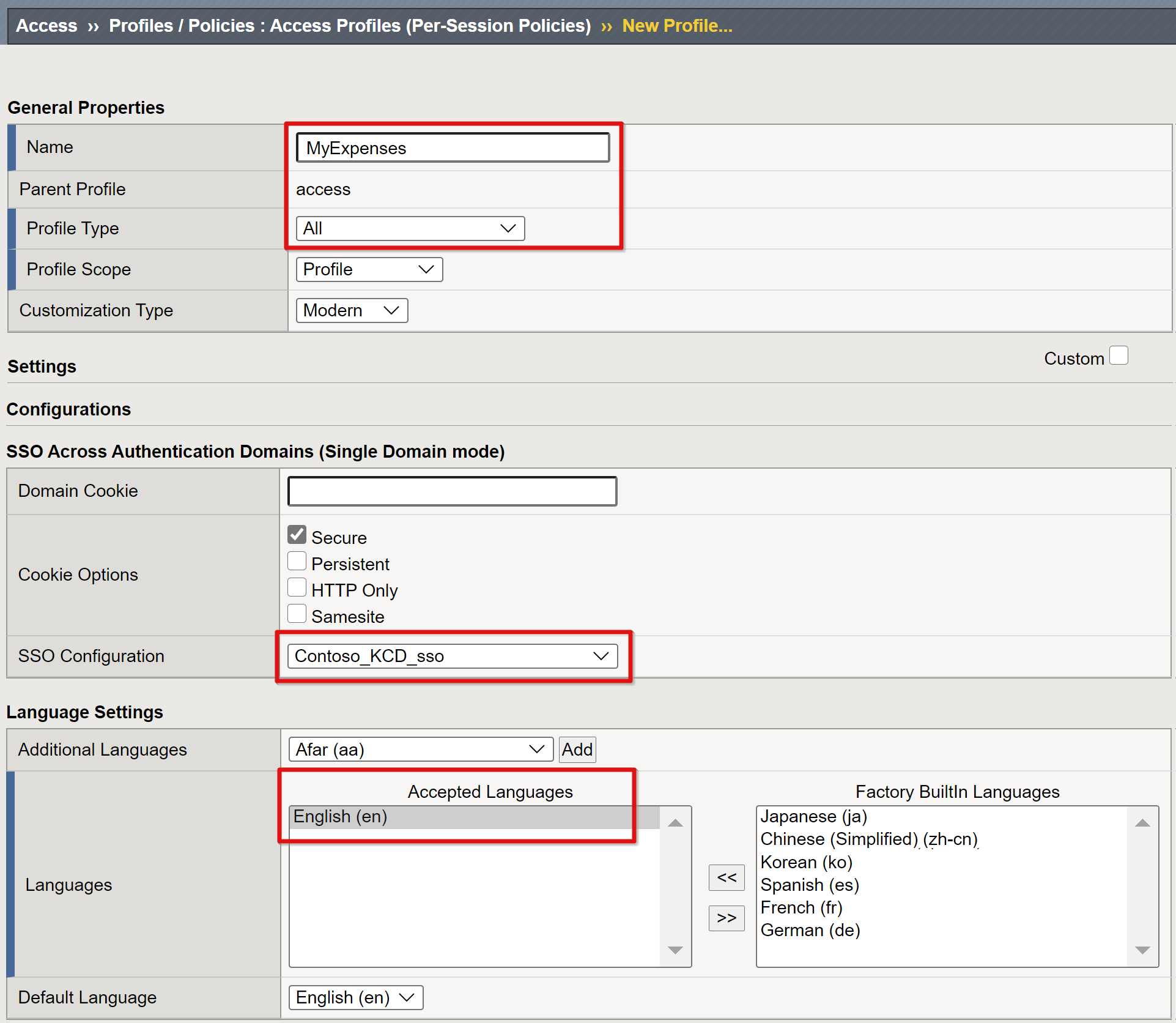Toggle the Persistent cookie option on
Viewport: 1176px width, 1023px height.
tap(298, 563)
